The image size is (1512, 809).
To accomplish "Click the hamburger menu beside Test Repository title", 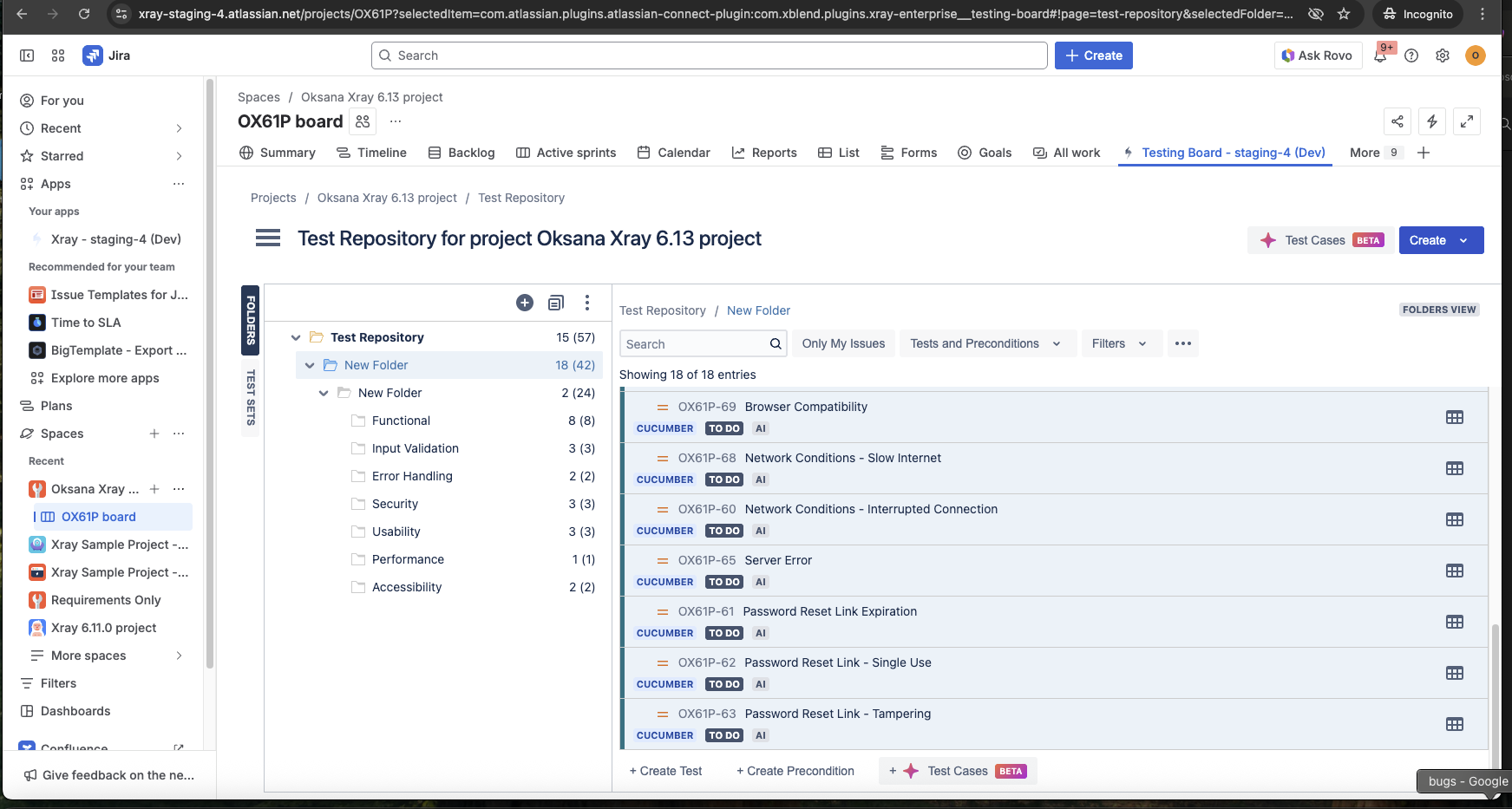I will [268, 238].
